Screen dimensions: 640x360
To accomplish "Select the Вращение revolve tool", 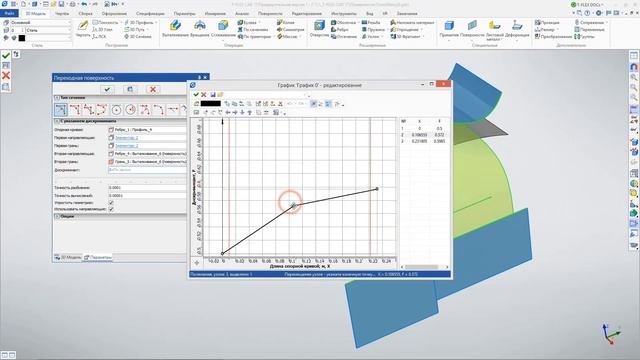I will pyautogui.click(x=200, y=29).
